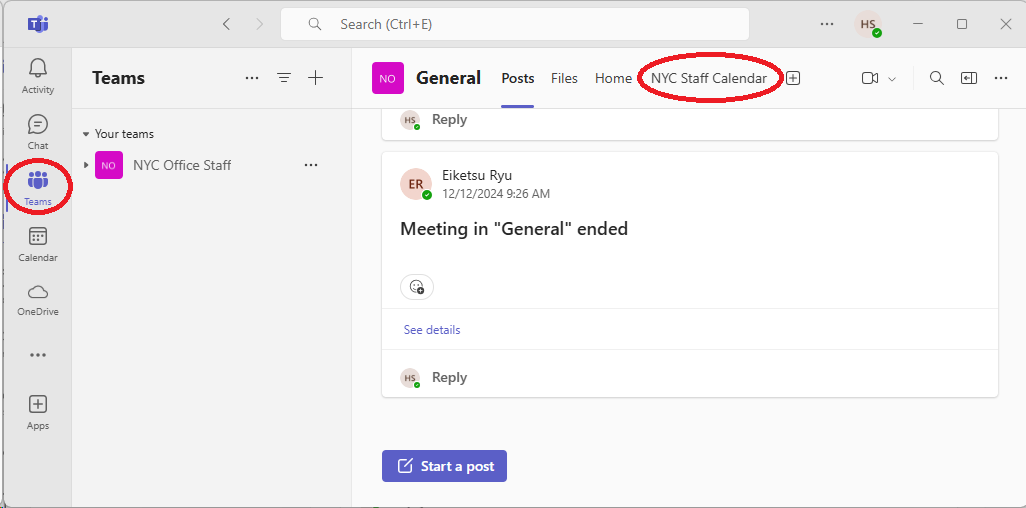Open the Apps store icon
1026x508 pixels.
click(x=38, y=412)
